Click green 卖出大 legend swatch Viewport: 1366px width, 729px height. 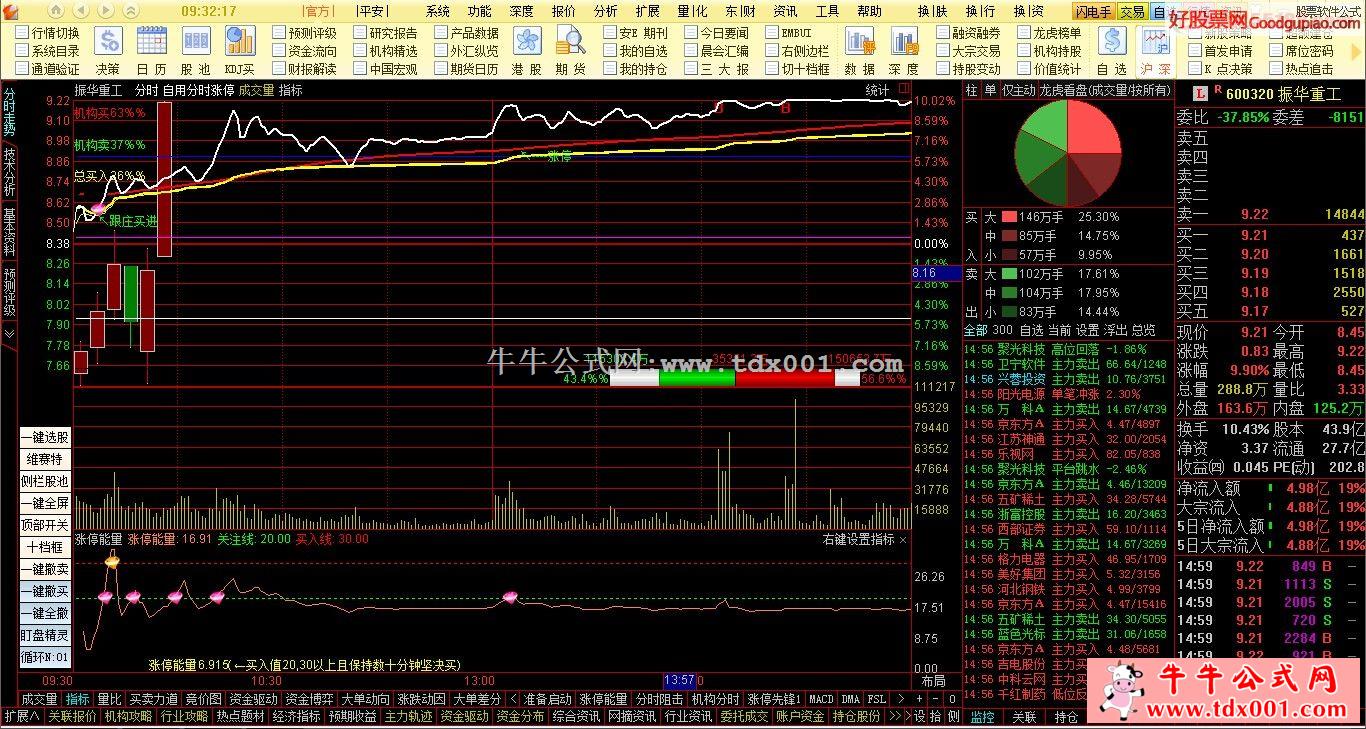pos(1008,273)
